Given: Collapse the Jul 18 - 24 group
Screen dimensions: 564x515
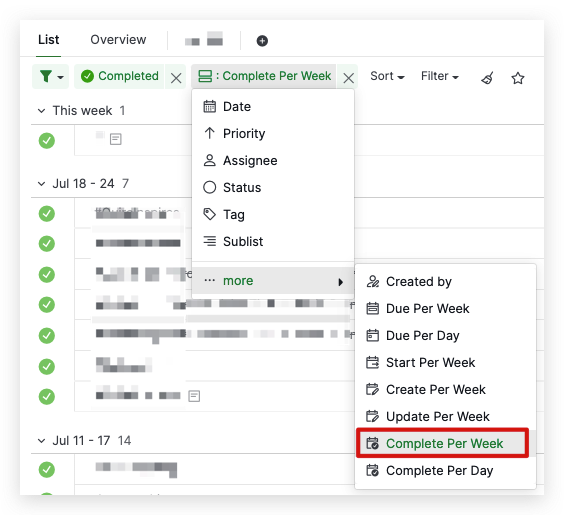Looking at the screenshot, I should coord(41,184).
